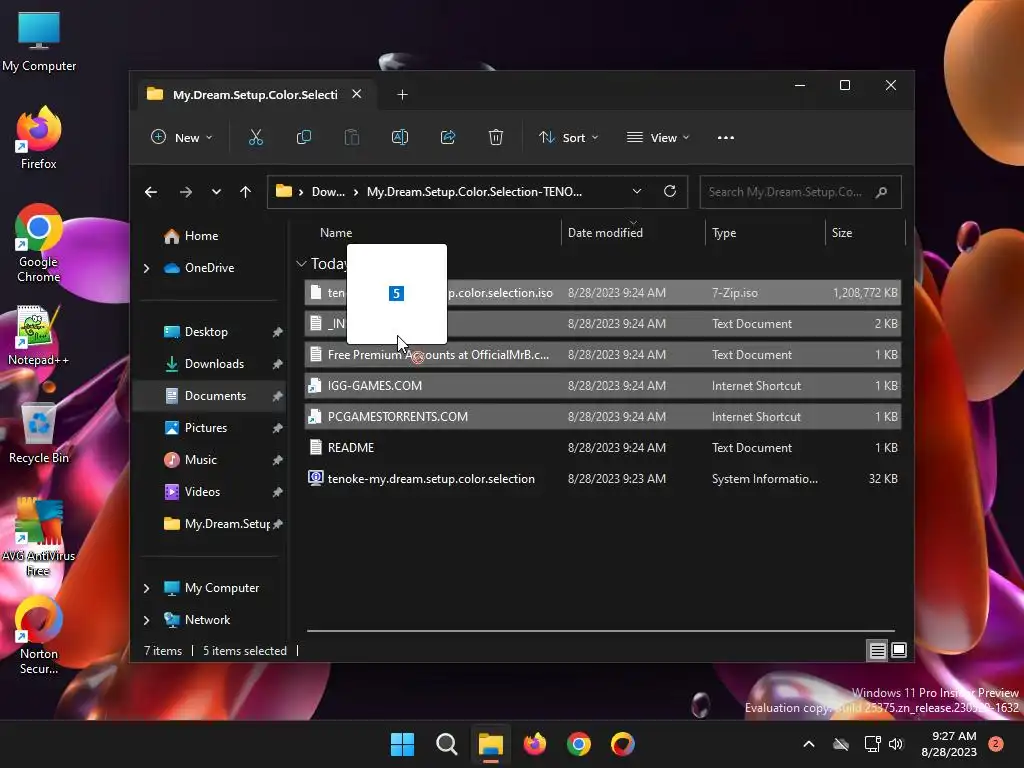Screen dimensions: 1024x768
Task: Open Firefox desktop shortcut
Action: [x=39, y=138]
